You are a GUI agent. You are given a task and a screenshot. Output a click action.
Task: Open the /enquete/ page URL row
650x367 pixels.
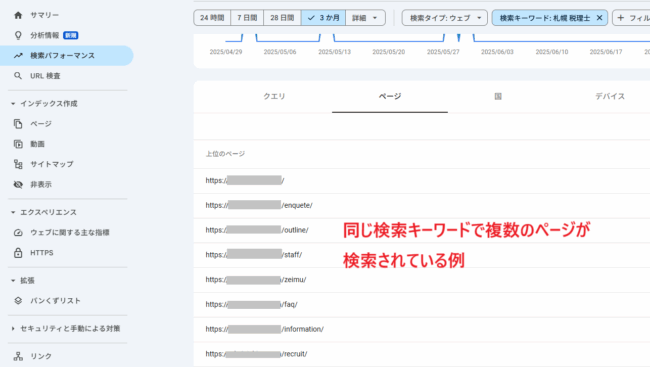(422, 206)
